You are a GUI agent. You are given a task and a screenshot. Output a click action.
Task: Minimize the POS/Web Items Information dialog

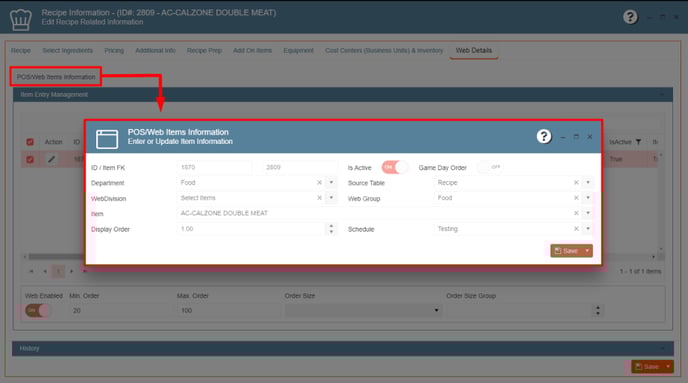[563, 137]
